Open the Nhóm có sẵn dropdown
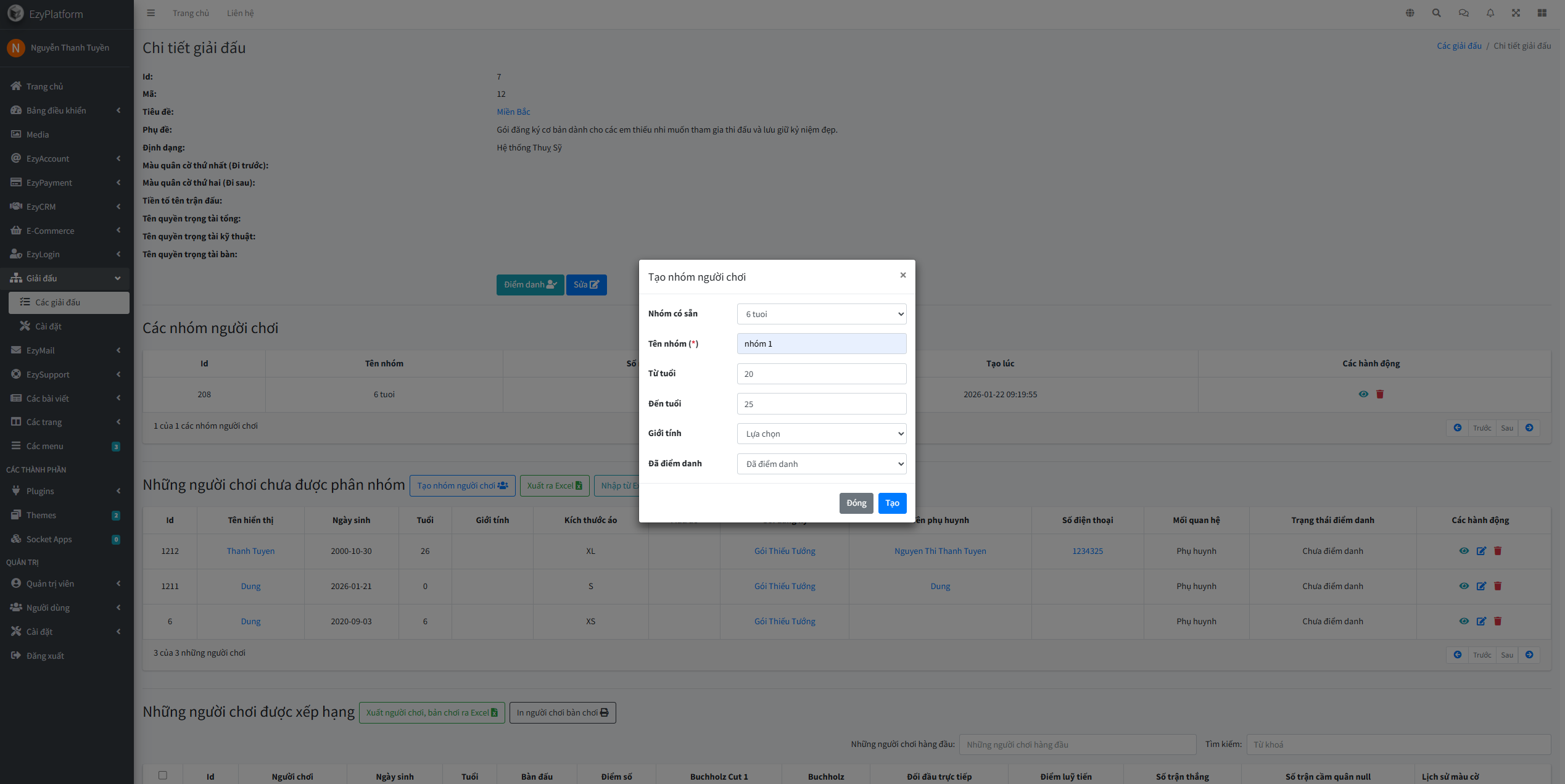This screenshot has width=1565, height=784. pyautogui.click(x=821, y=314)
